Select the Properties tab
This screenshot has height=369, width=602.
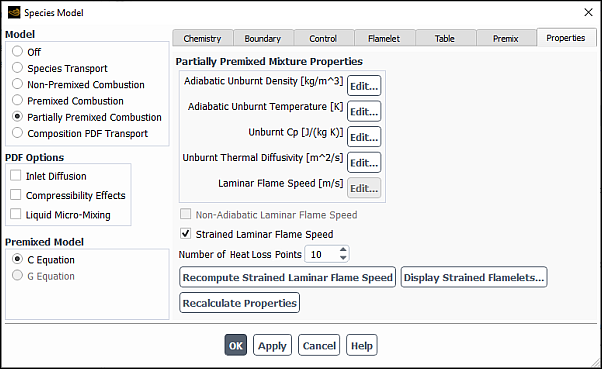point(566,38)
